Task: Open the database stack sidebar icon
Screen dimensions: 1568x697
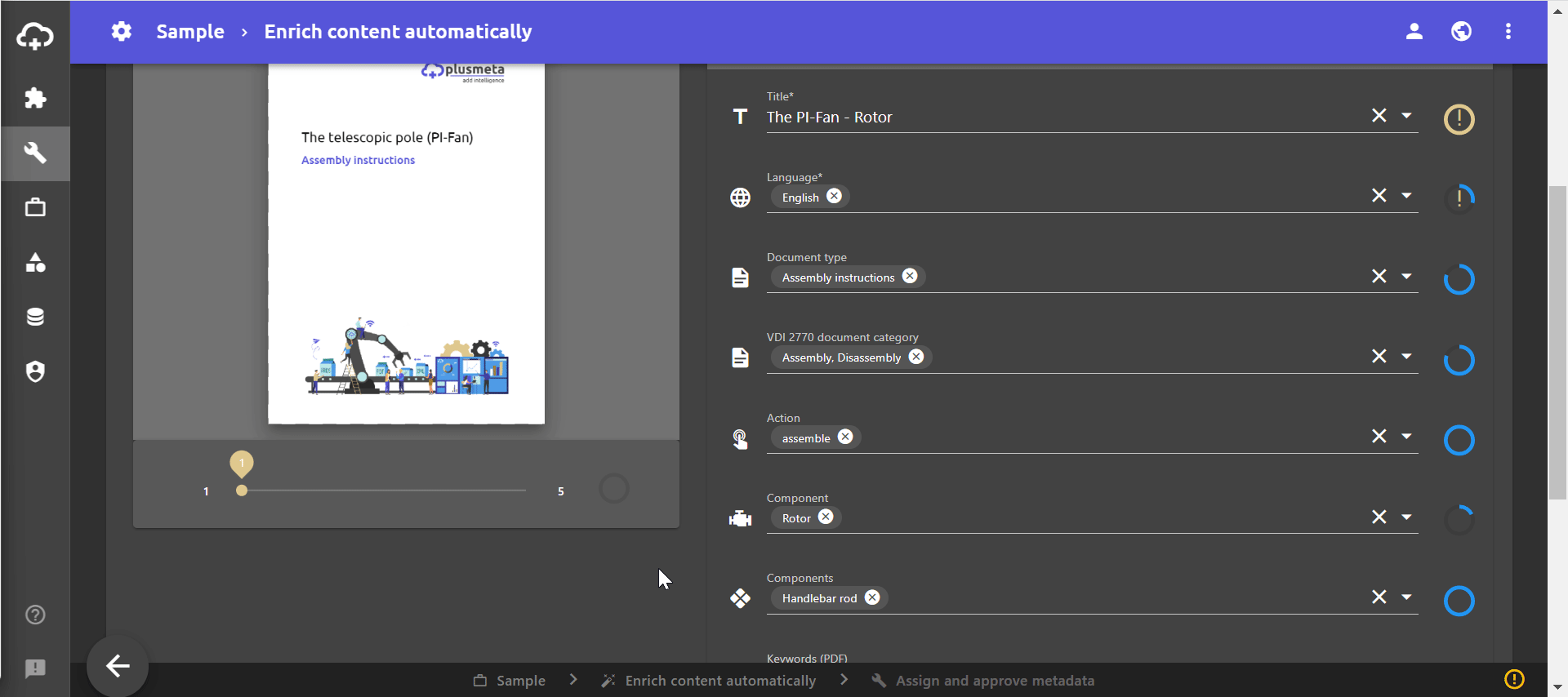Action: (35, 317)
